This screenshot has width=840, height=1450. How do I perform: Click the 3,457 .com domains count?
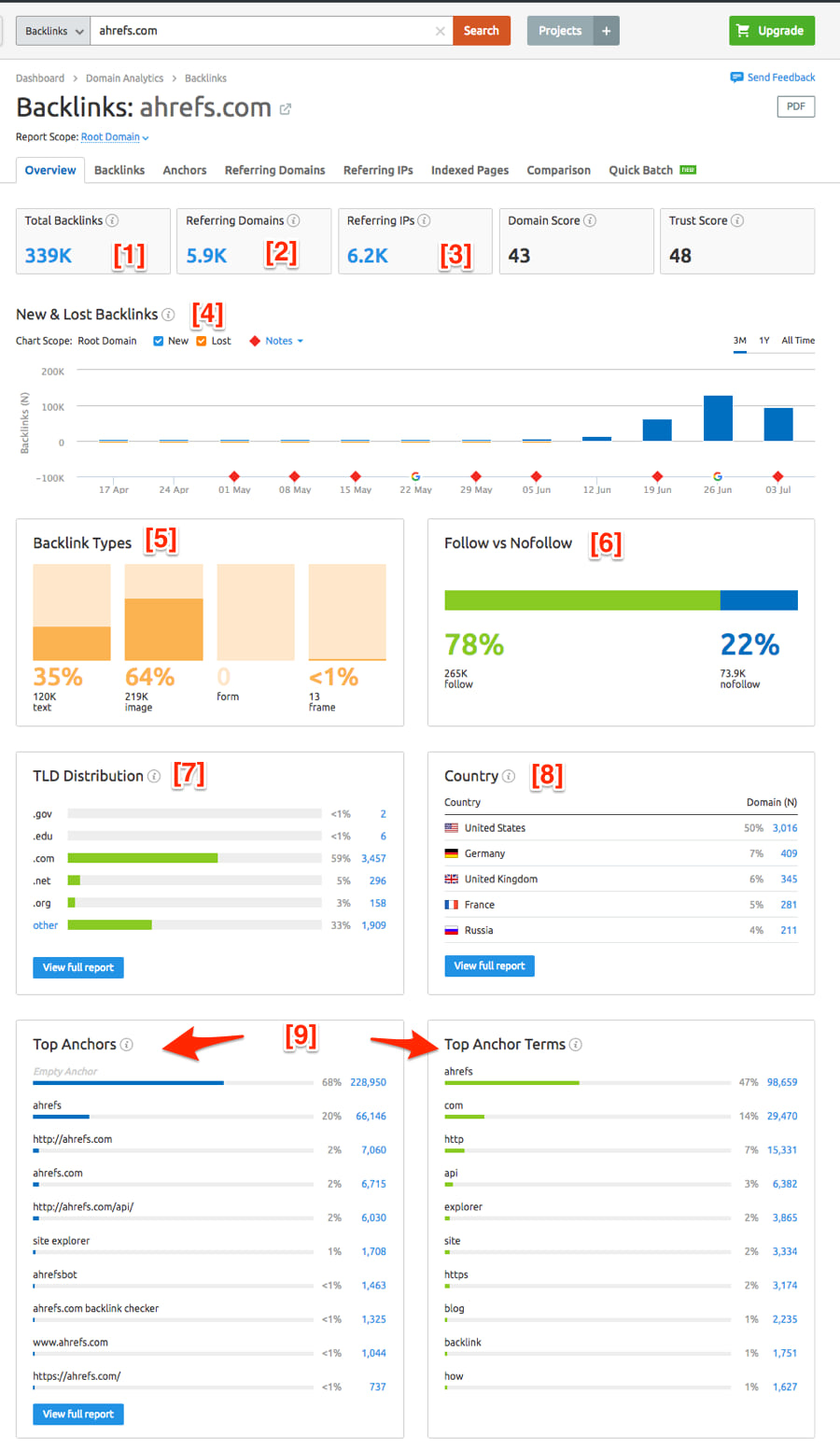[x=373, y=858]
